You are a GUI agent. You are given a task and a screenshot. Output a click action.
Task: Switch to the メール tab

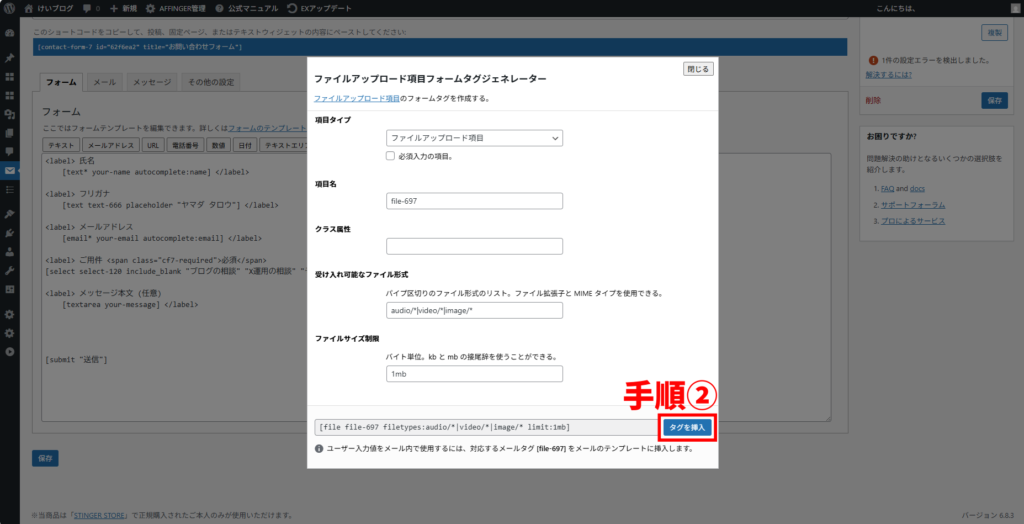103,82
